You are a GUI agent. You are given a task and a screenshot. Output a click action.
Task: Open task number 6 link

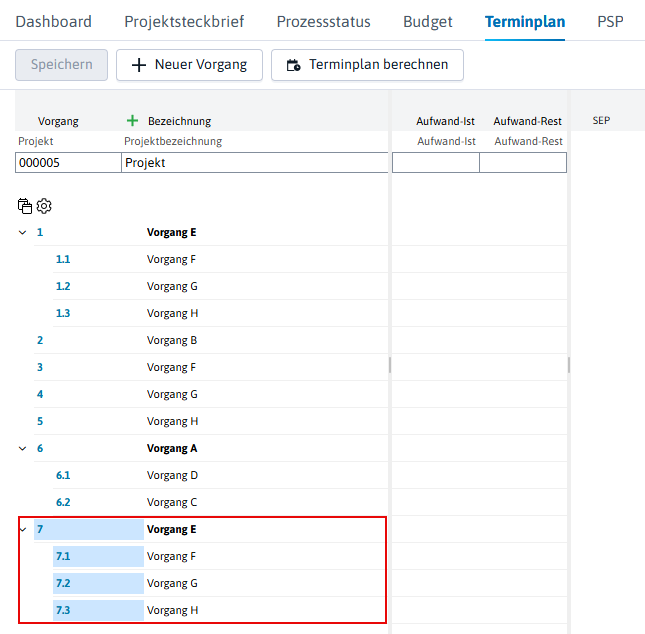click(40, 448)
